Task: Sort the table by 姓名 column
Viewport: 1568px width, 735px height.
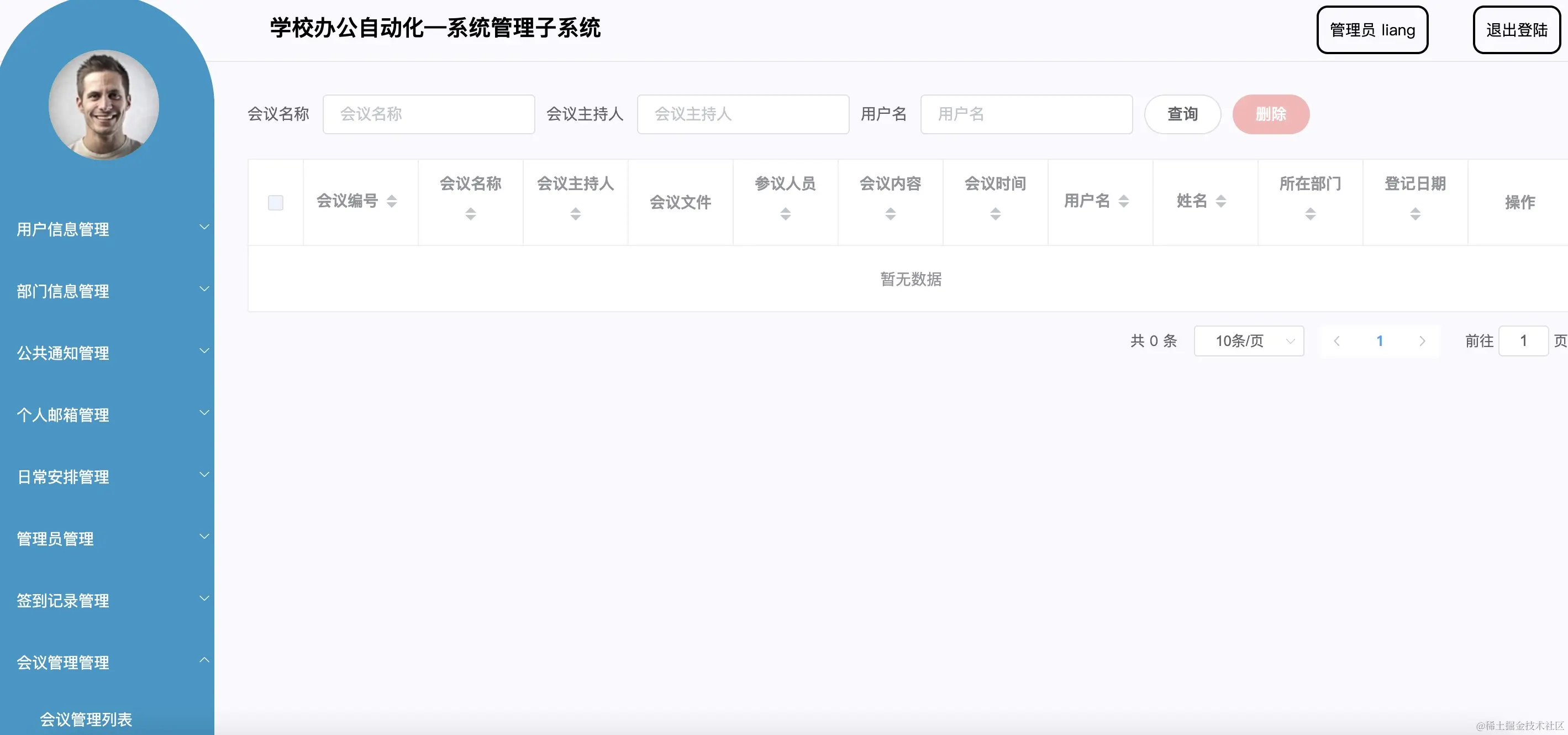Action: (x=1220, y=202)
